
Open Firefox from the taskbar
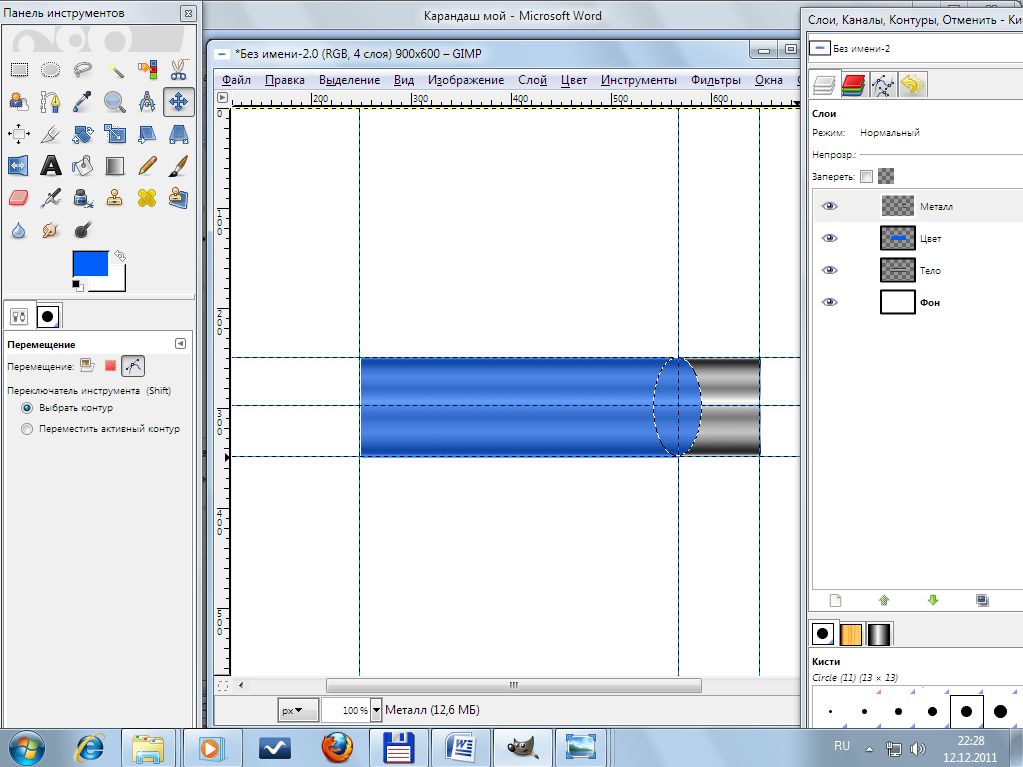[x=337, y=746]
